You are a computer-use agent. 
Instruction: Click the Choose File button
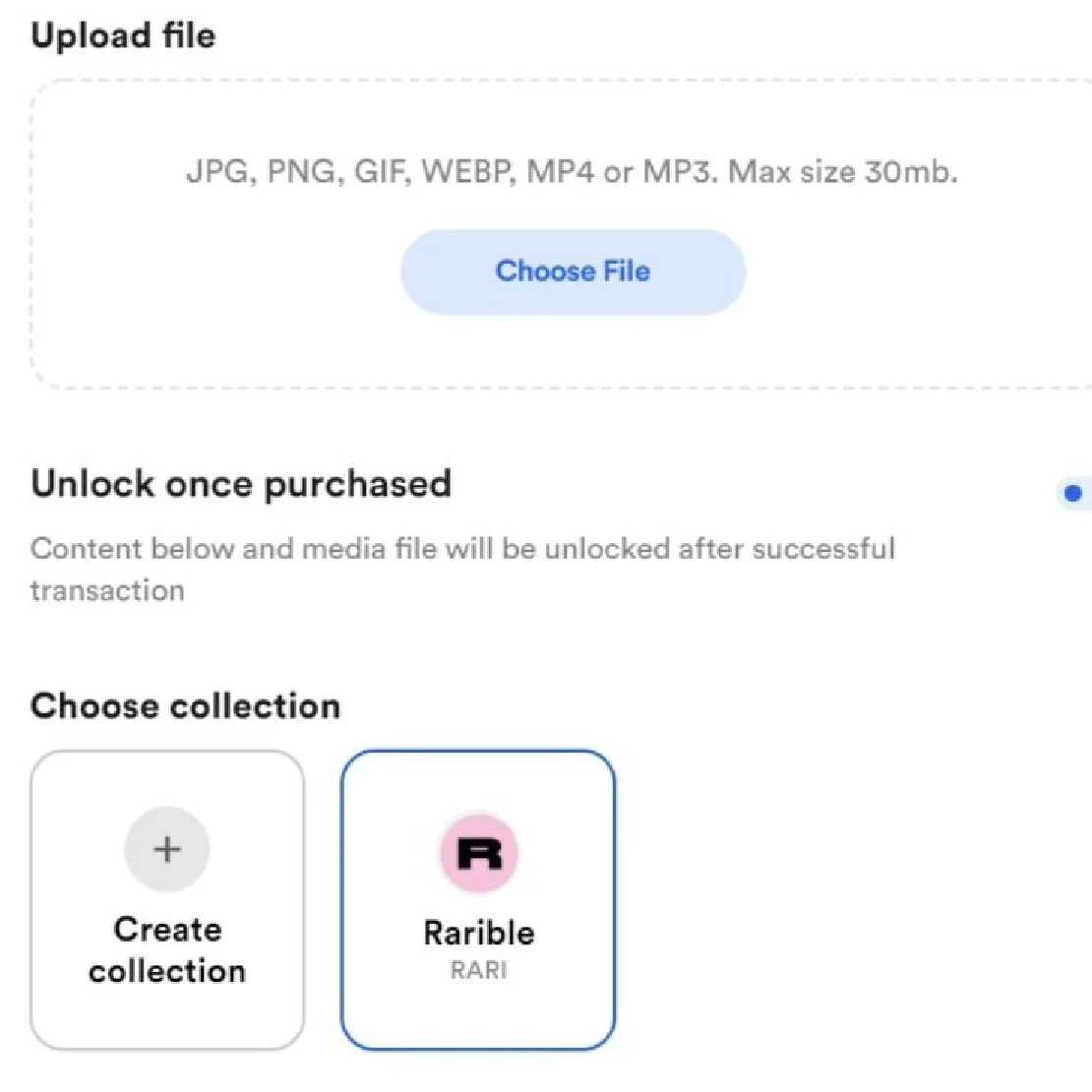[x=573, y=272]
